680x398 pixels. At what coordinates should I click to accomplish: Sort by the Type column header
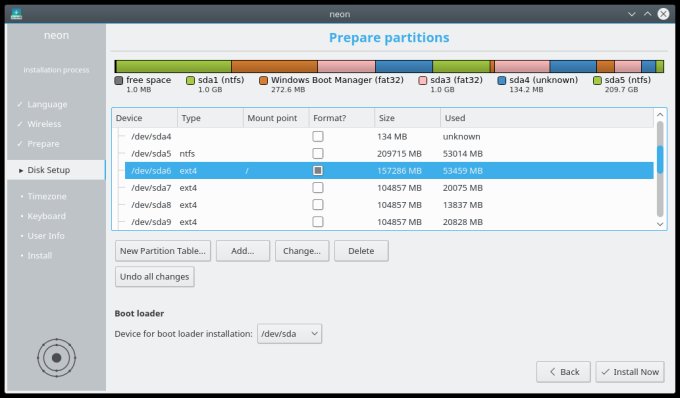point(210,118)
